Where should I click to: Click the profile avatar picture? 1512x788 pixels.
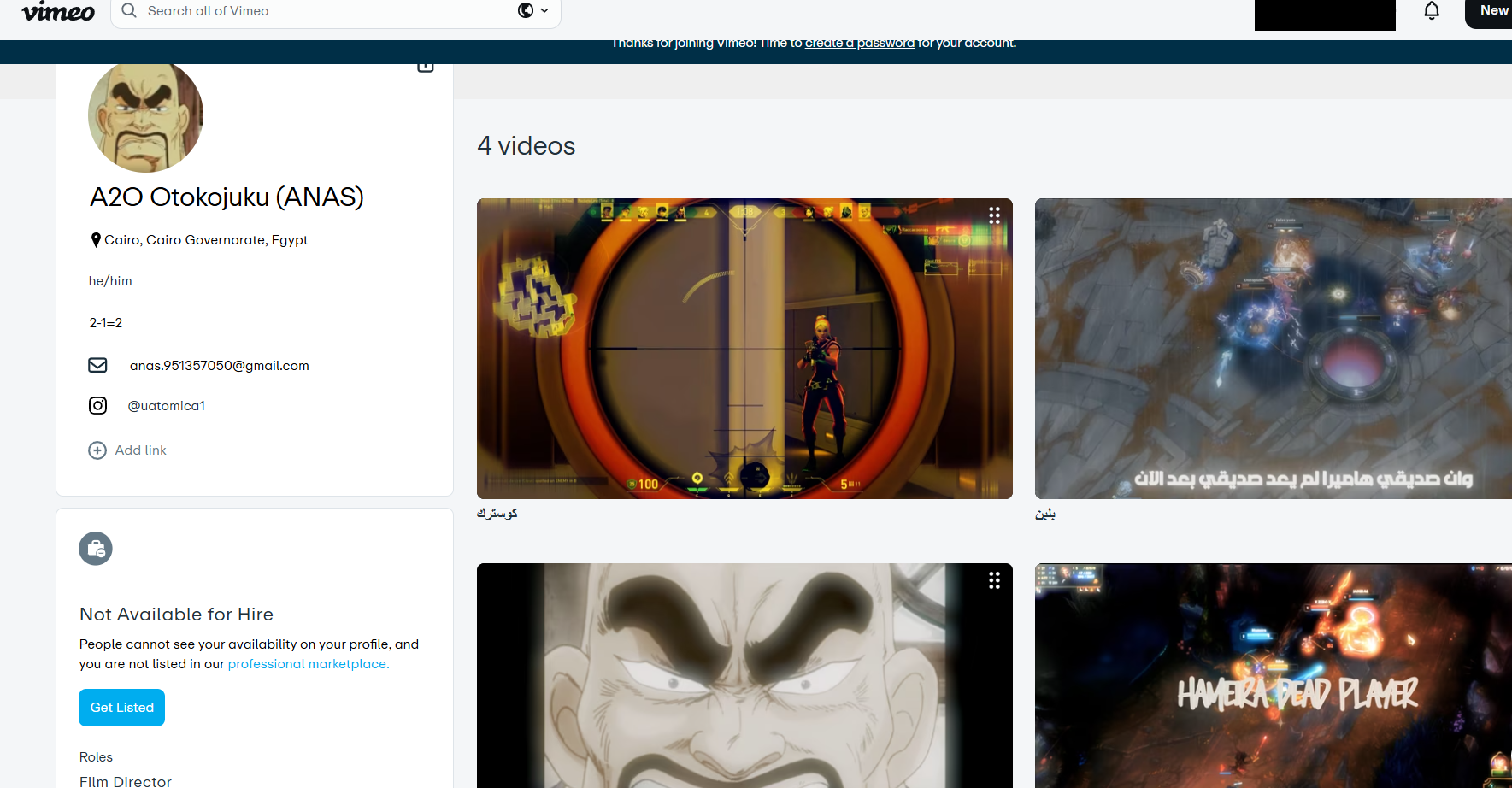click(145, 115)
